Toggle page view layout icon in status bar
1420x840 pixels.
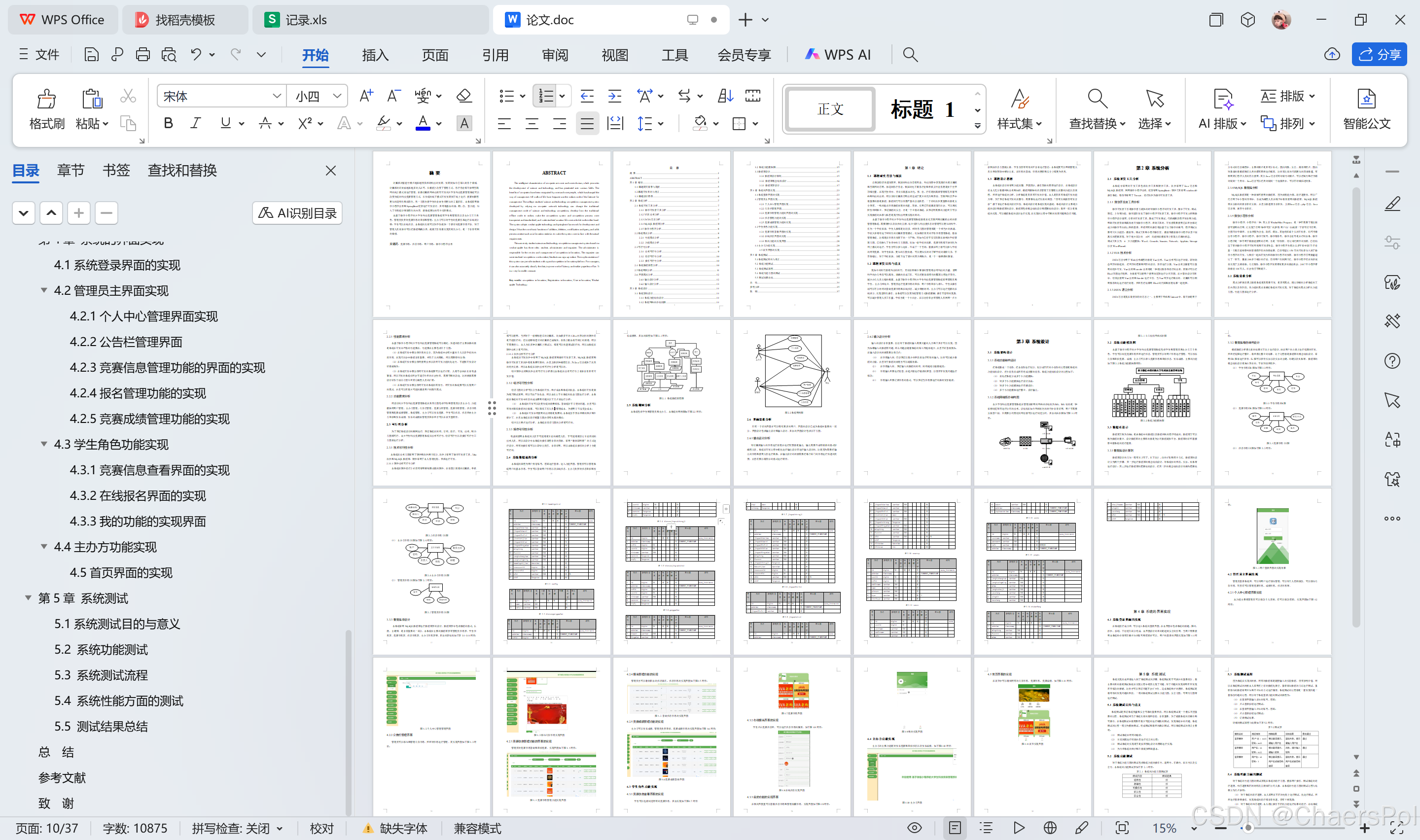(x=955, y=828)
